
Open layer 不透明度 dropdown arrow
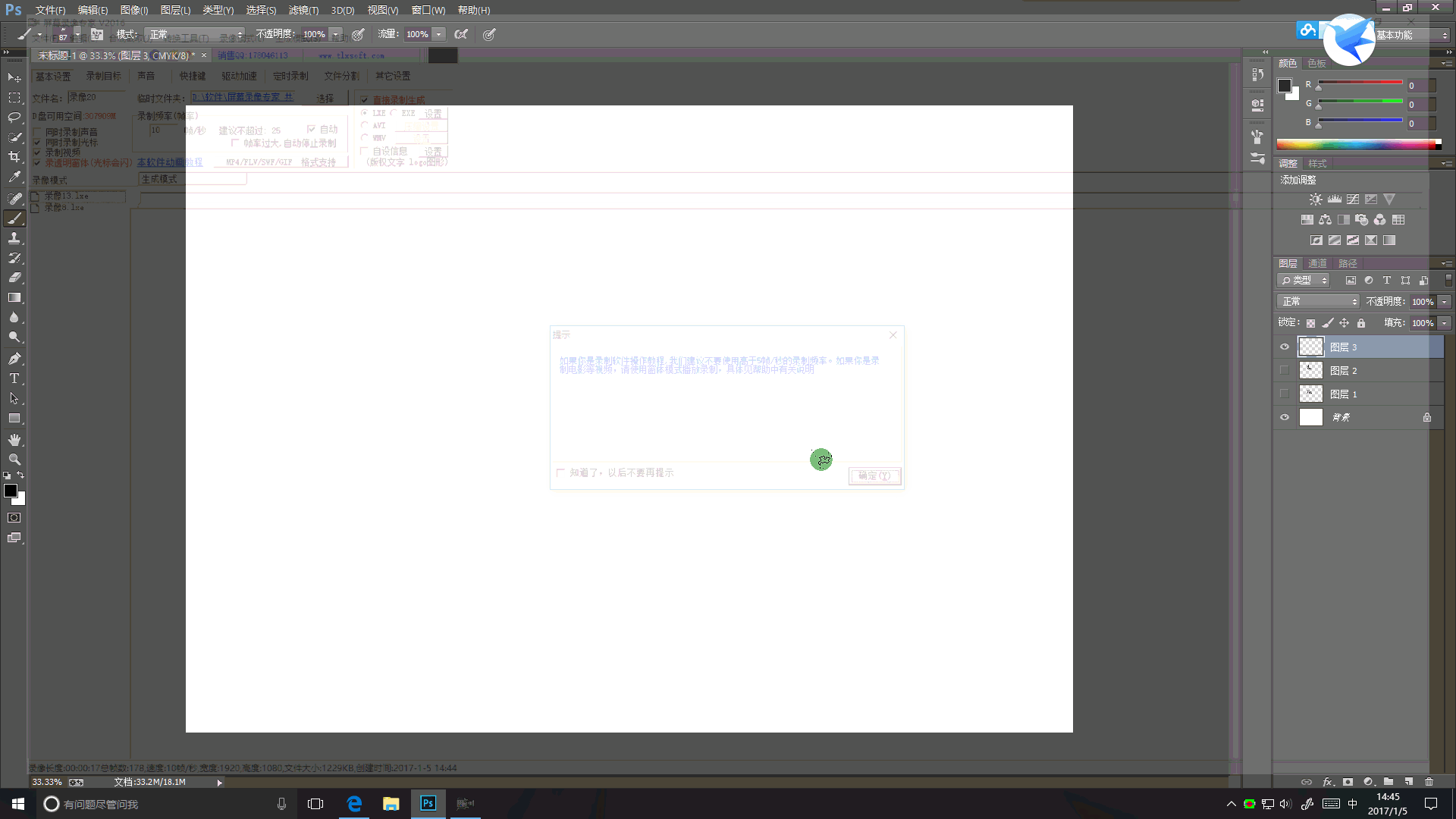[1445, 302]
